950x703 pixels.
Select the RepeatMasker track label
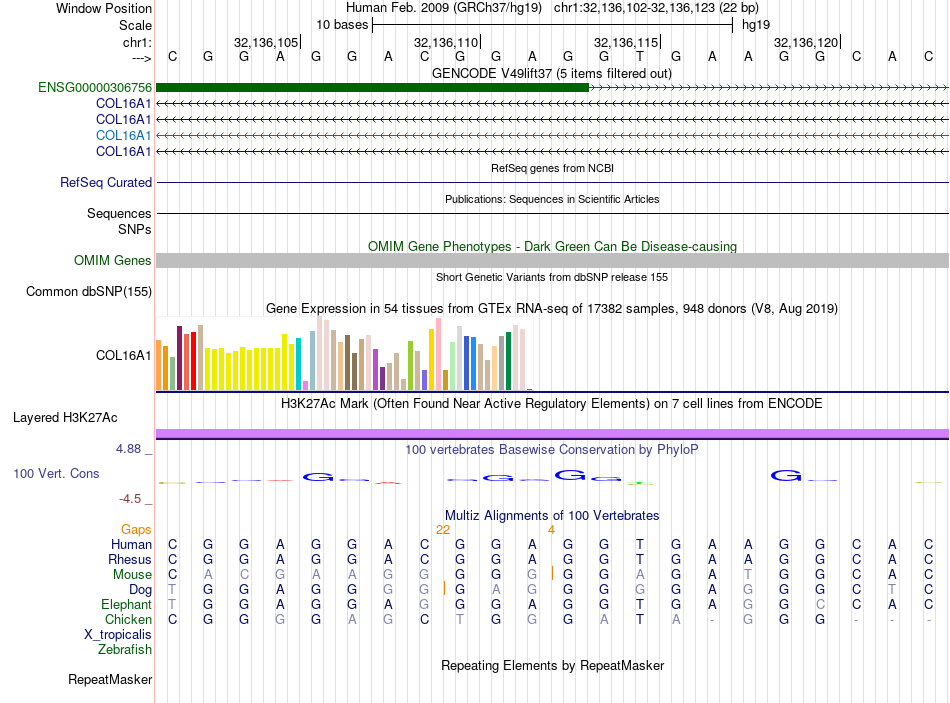(x=110, y=680)
